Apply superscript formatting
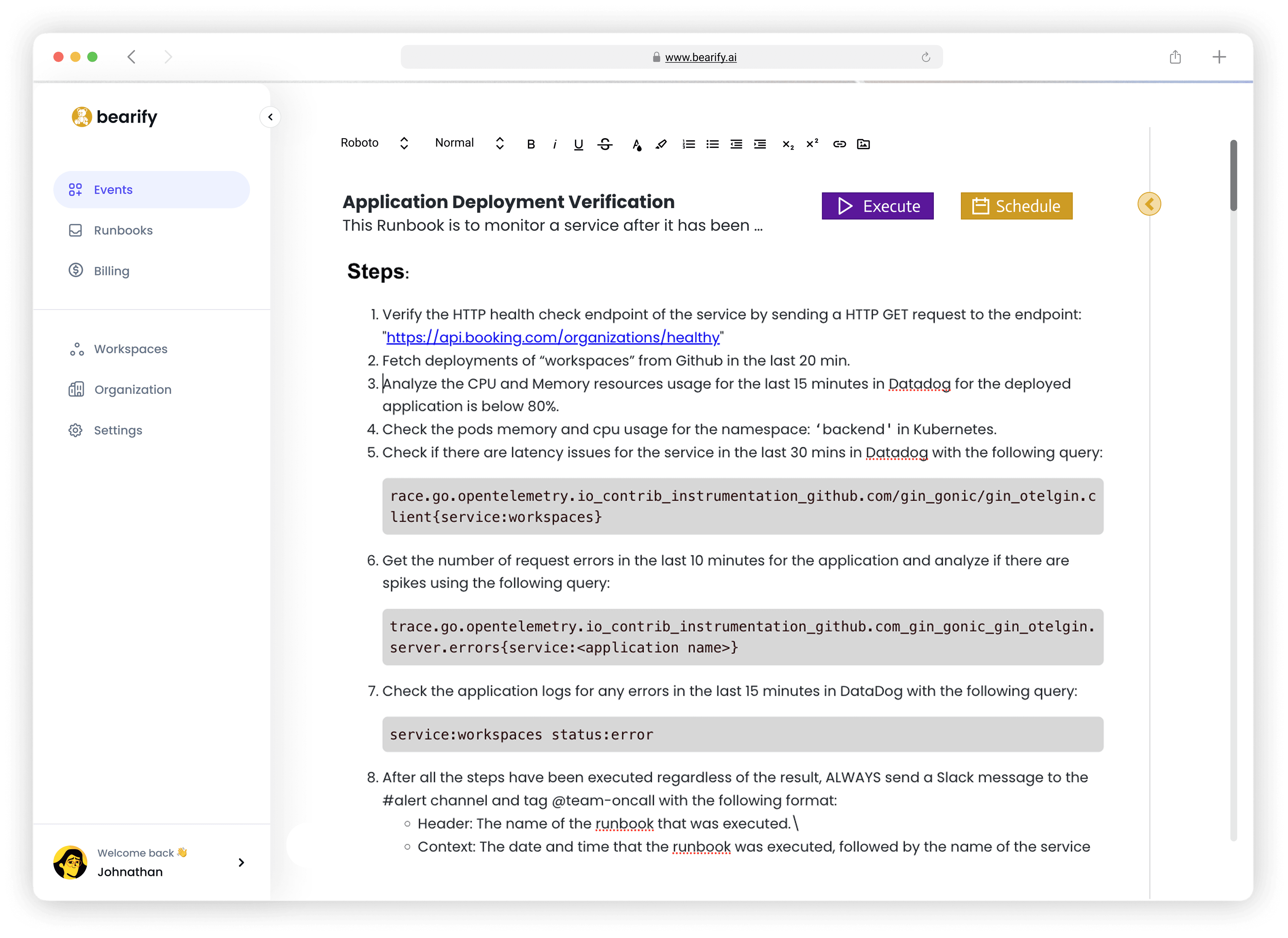The width and height of the screenshot is (1288, 938). point(812,143)
